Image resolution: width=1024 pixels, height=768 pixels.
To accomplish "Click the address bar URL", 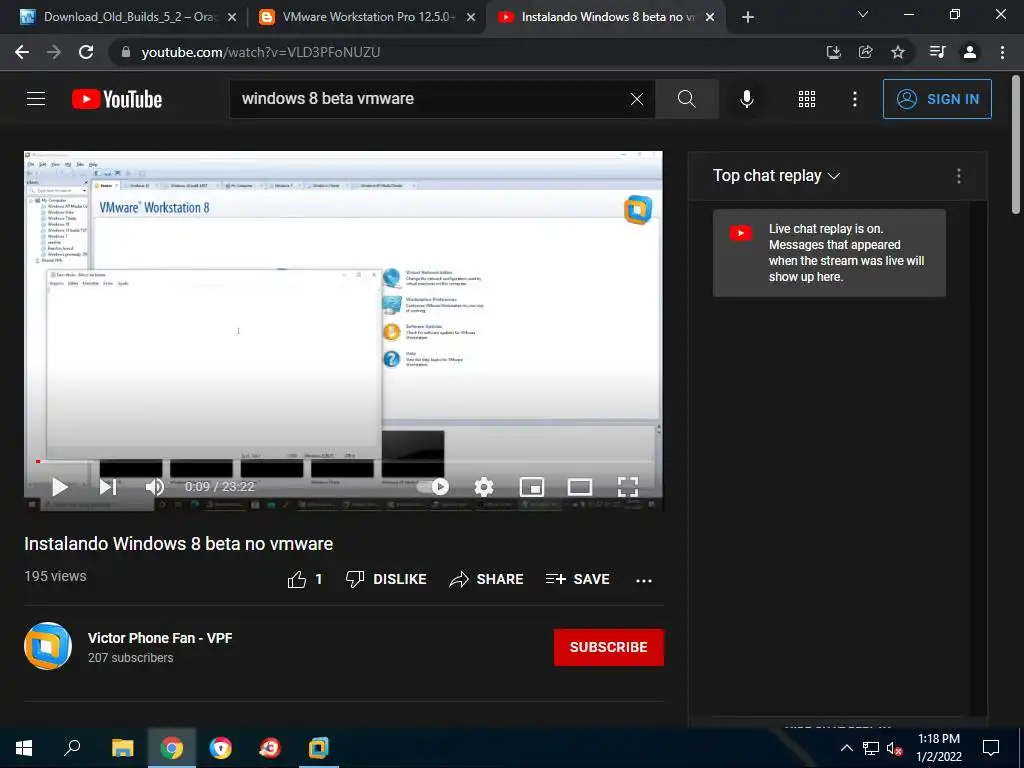I will (261, 52).
